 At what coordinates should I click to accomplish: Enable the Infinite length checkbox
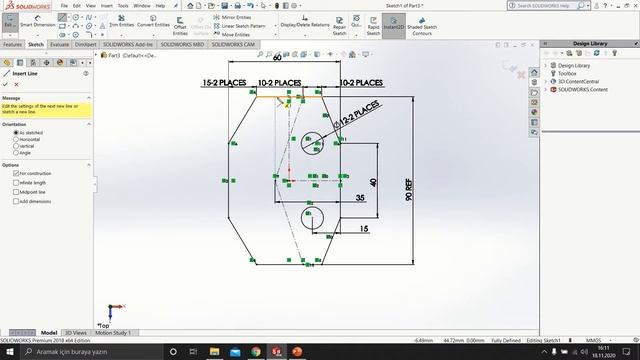tap(16, 182)
